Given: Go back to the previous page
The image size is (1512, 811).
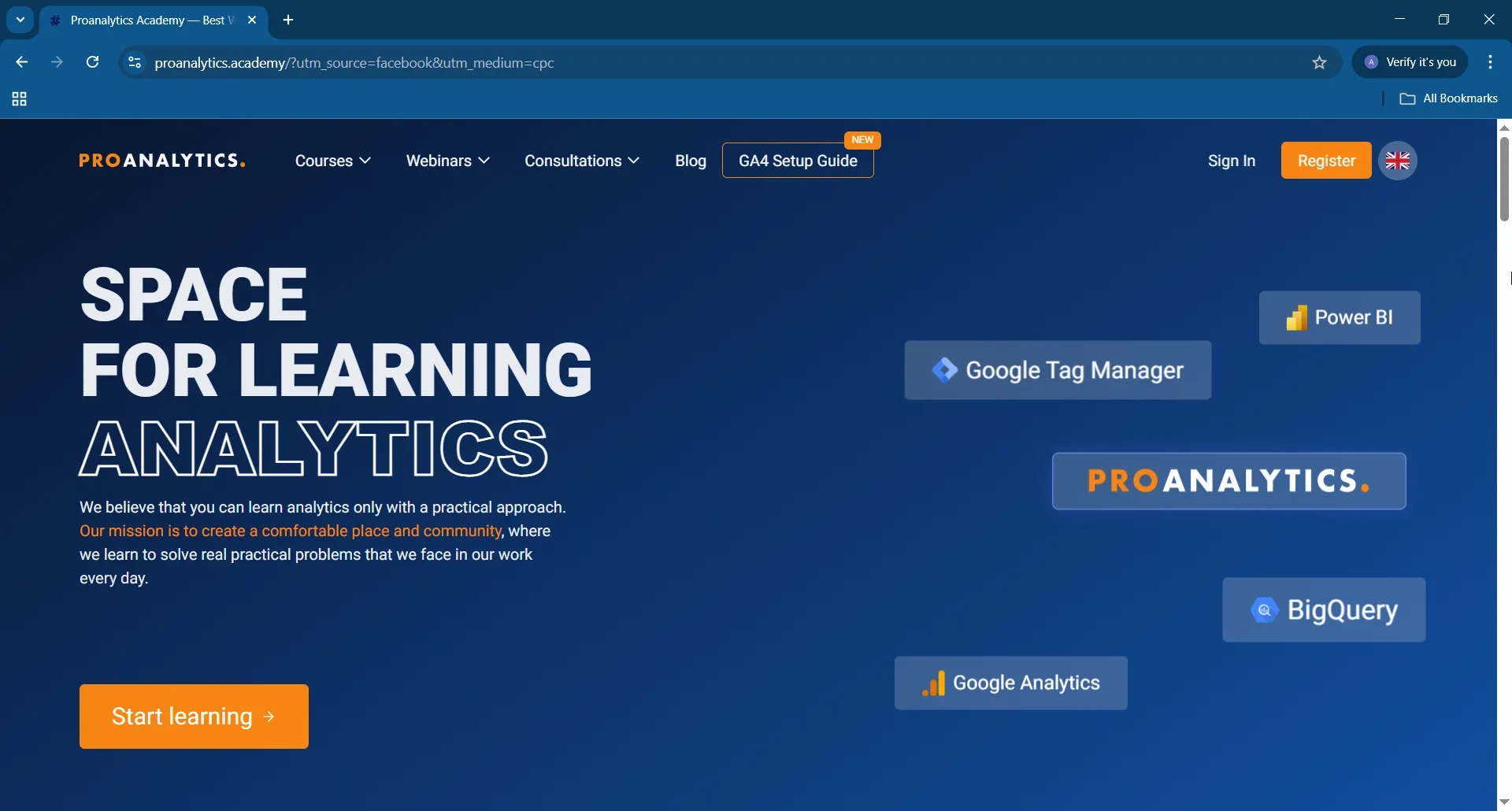Looking at the screenshot, I should 21,62.
